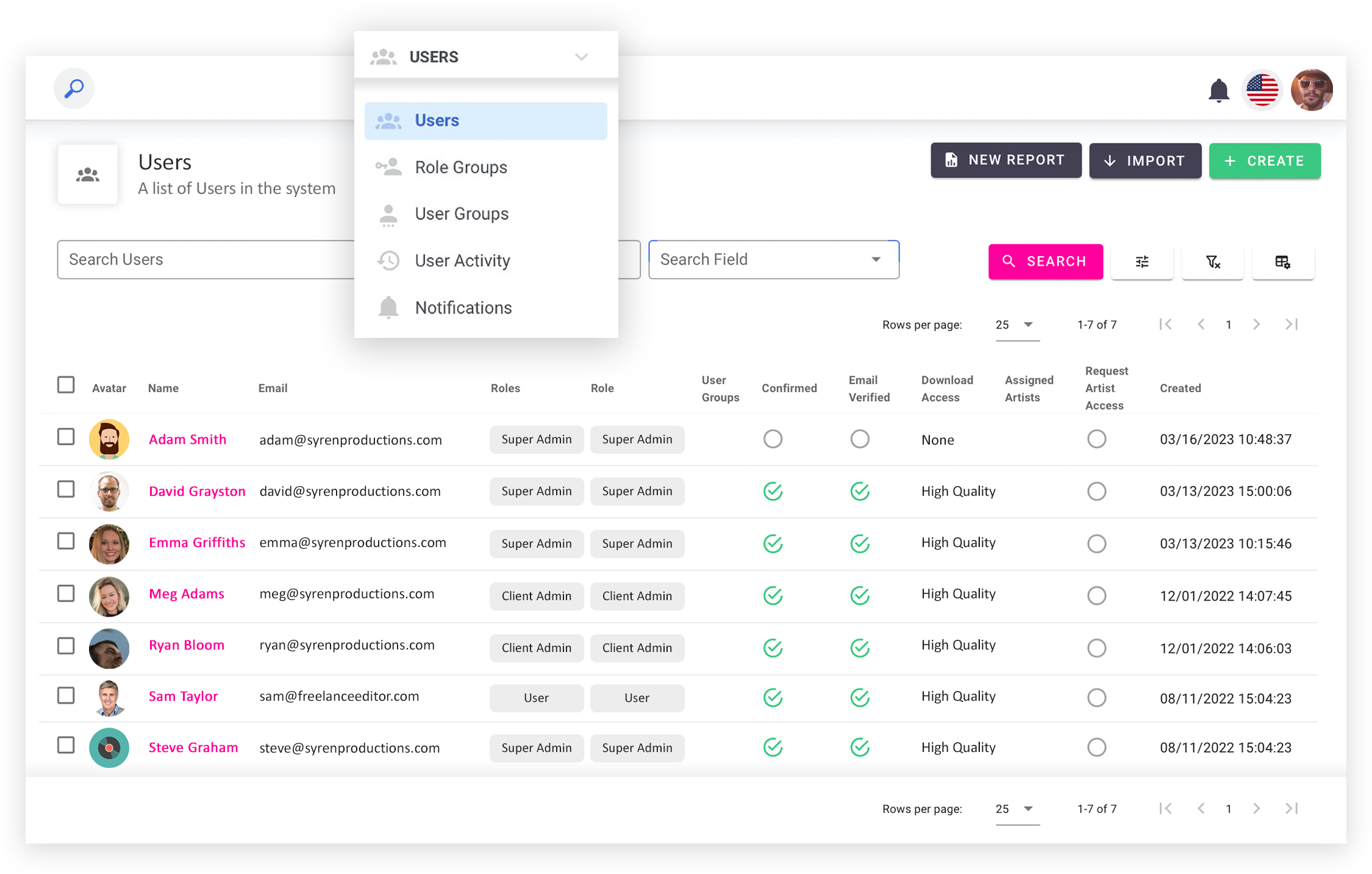Open the profile avatar in header
Viewport: 1372px width, 874px height.
click(x=1311, y=90)
